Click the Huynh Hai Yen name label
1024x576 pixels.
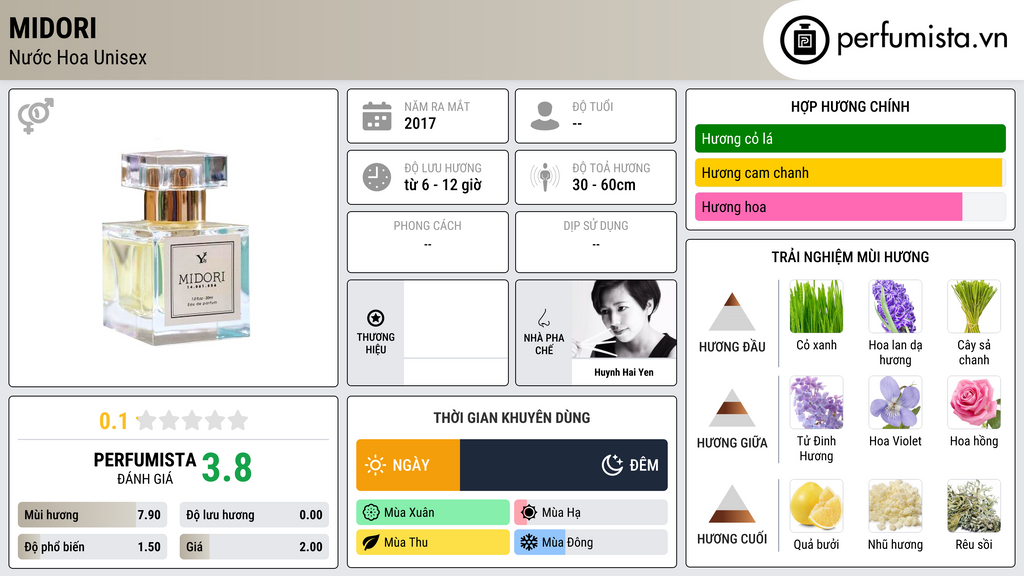[624, 372]
